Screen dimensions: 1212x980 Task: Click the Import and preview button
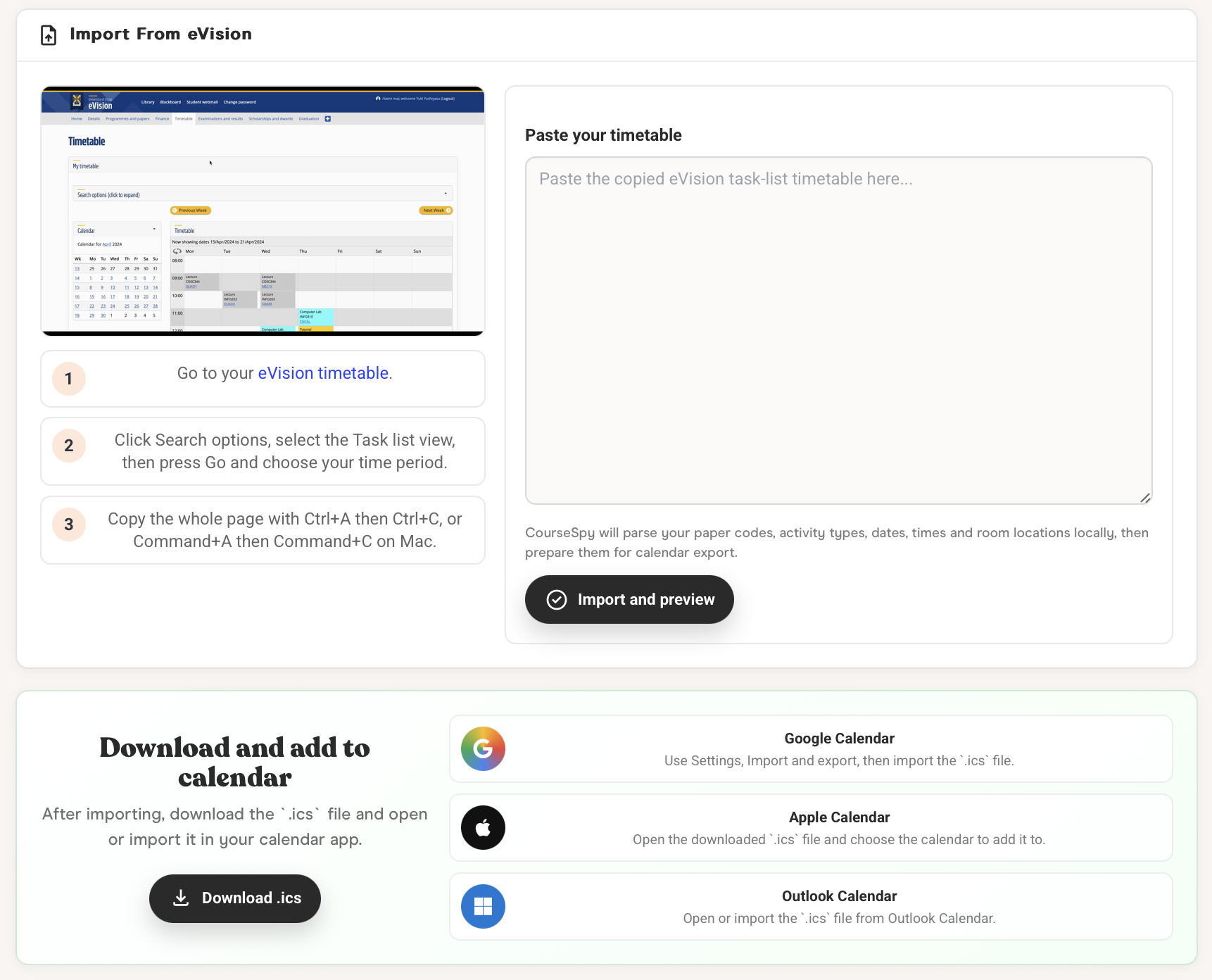coord(629,599)
